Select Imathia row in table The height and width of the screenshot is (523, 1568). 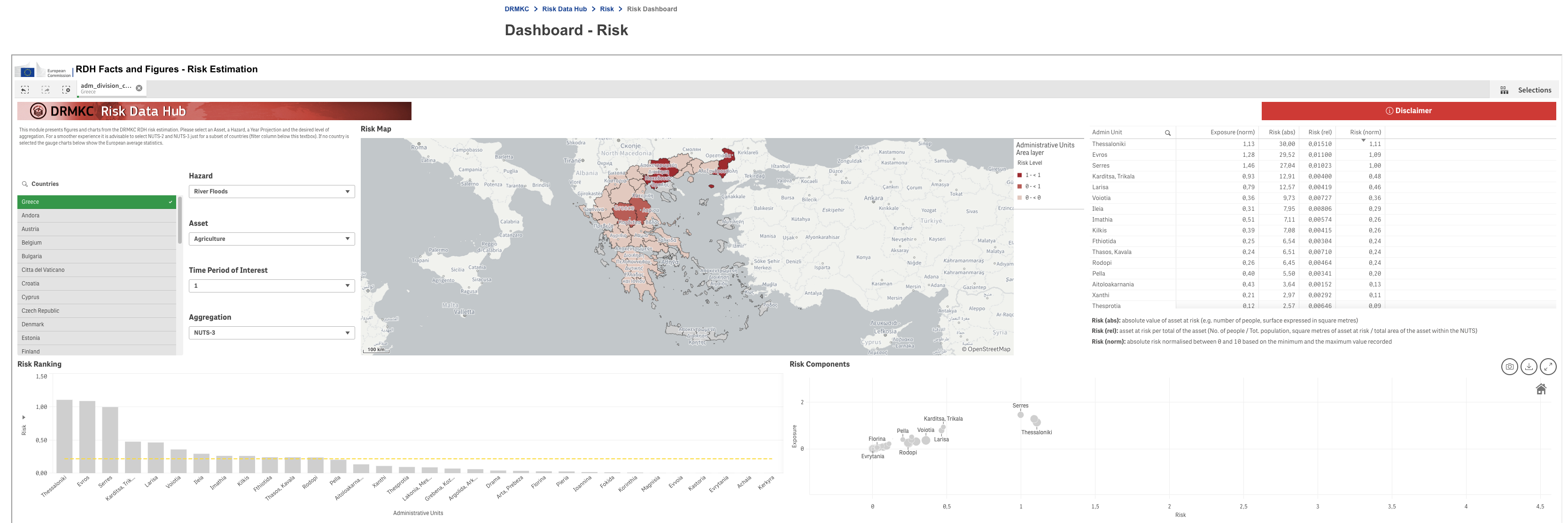click(1322, 220)
